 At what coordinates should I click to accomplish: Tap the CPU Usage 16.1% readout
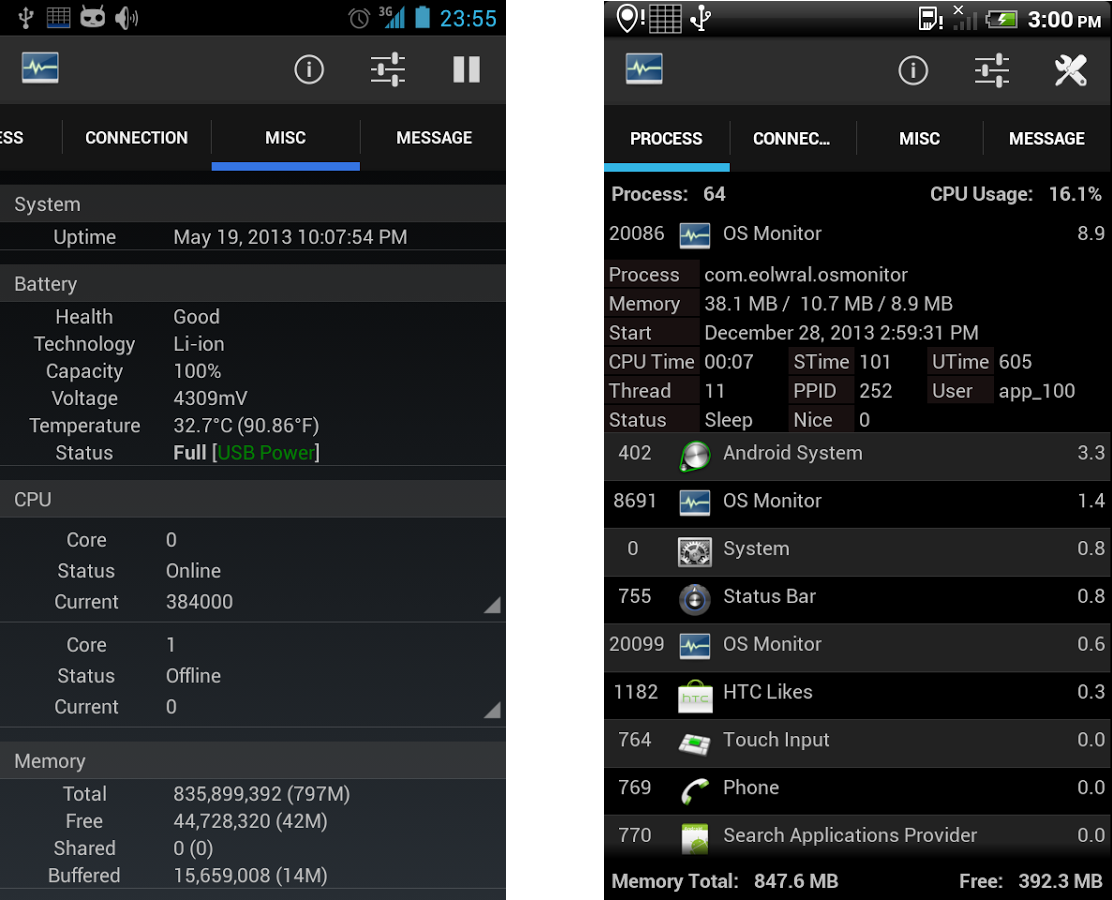click(1016, 194)
